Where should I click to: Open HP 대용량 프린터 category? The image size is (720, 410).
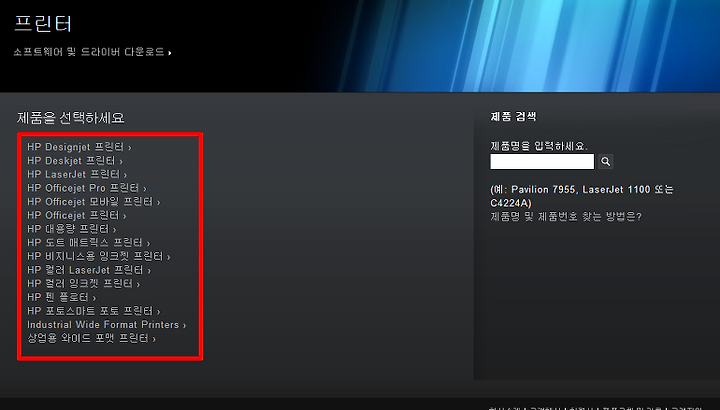[x=72, y=229]
